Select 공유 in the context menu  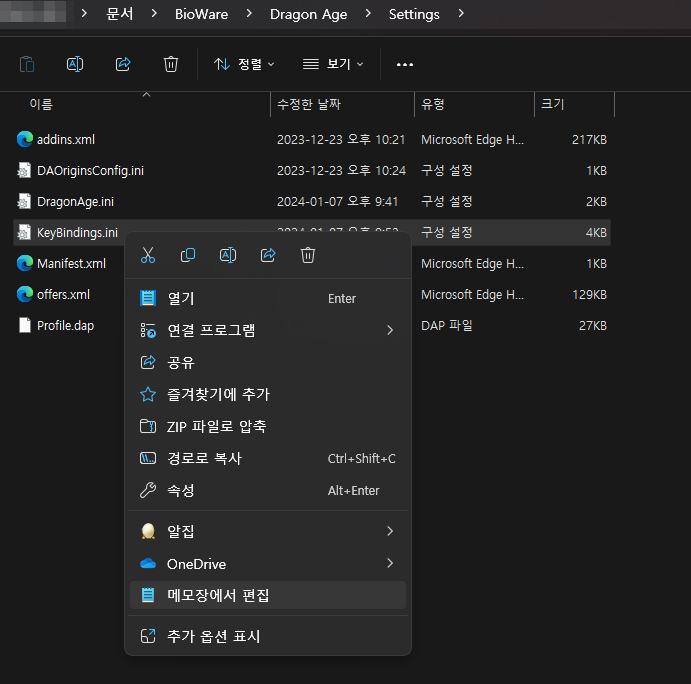268,362
